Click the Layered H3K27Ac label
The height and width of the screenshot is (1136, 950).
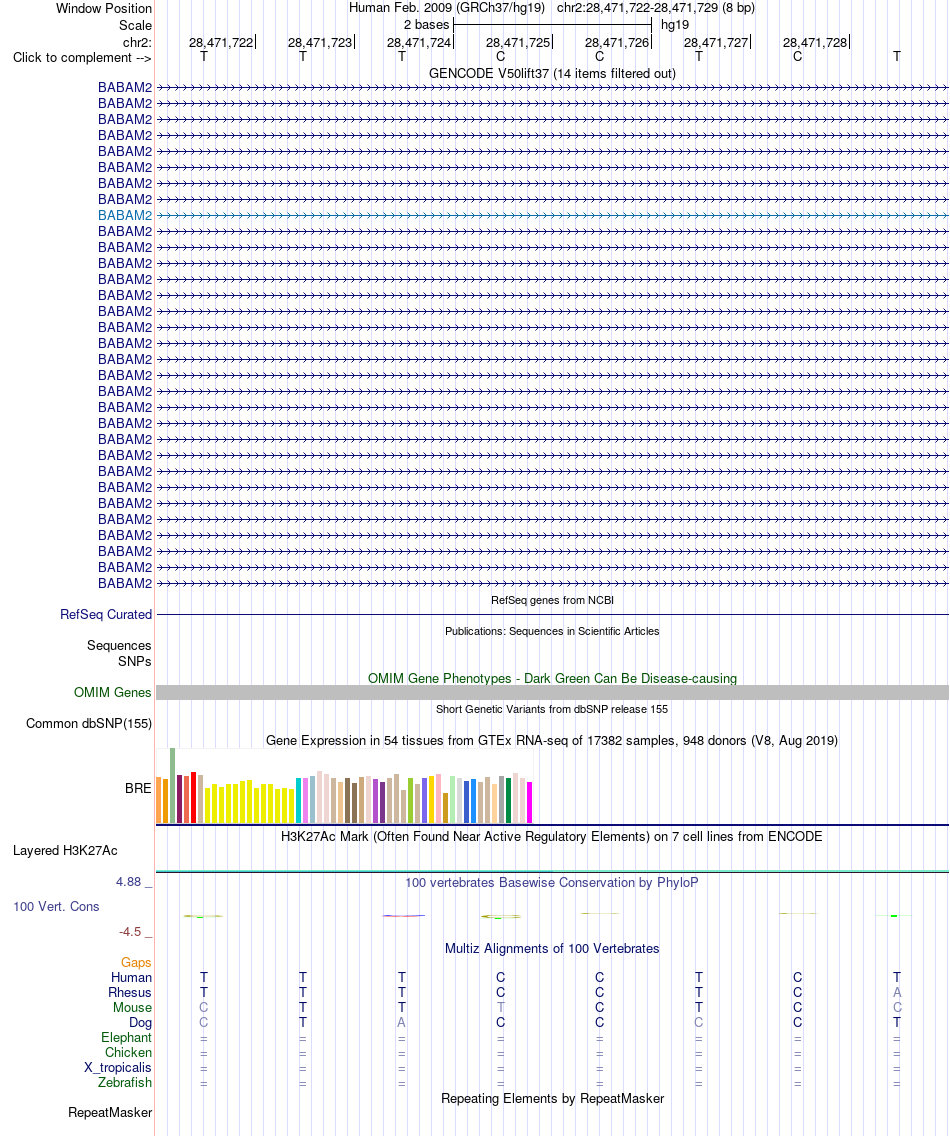[65, 851]
